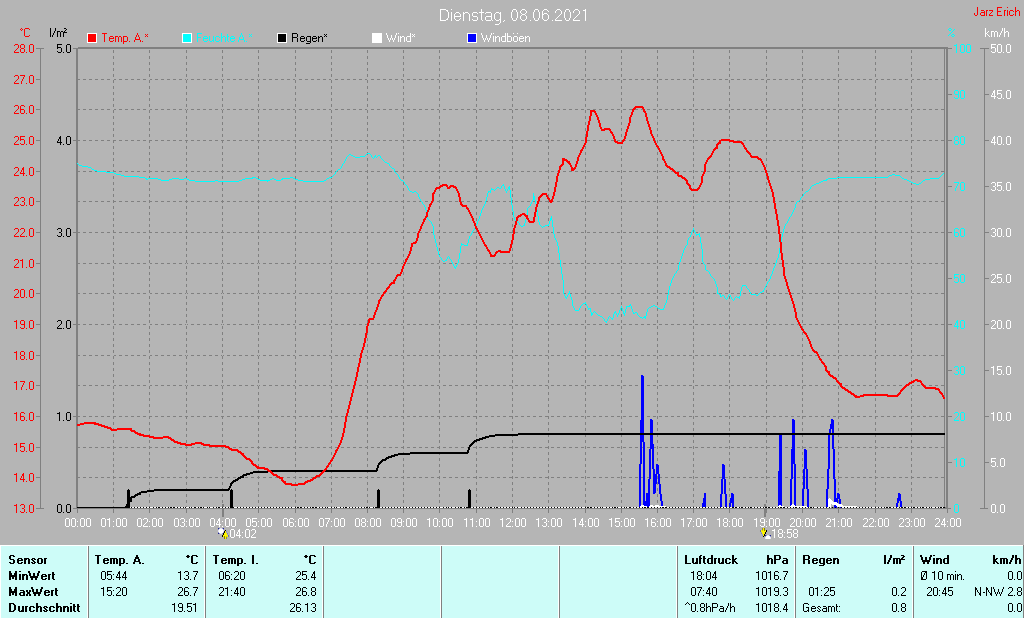The image size is (1024, 618).
Task: Click the '01:25' rain time cell
Action: point(822,592)
